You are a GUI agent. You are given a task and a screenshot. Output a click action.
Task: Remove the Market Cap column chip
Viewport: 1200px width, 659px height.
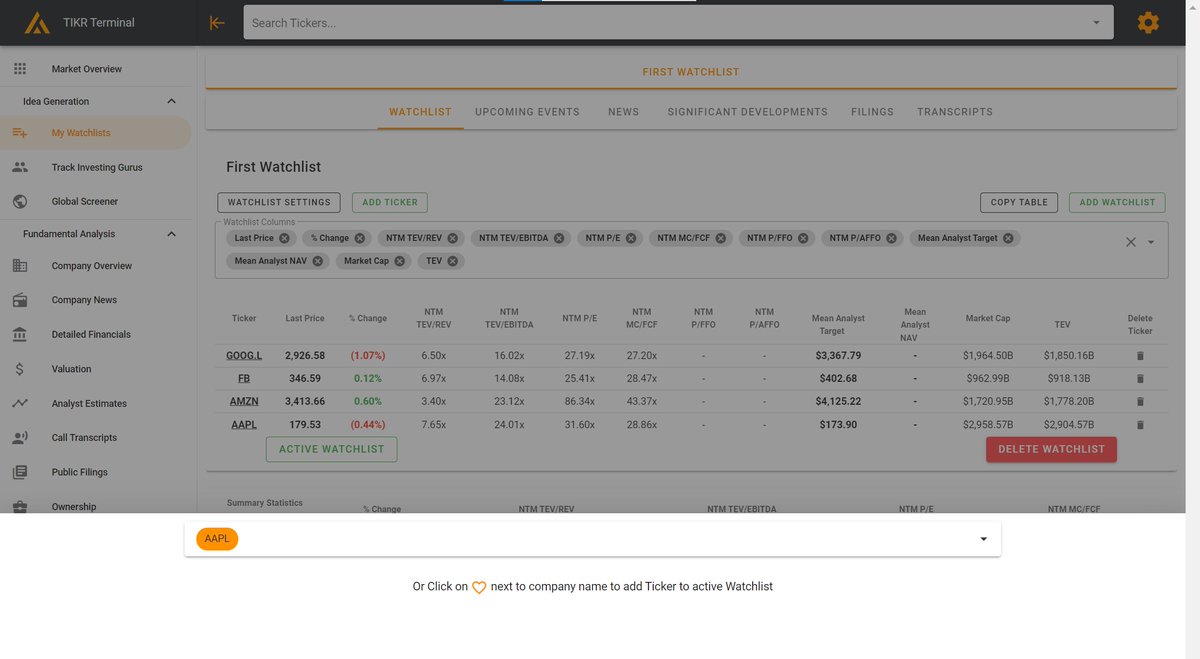[x=400, y=261]
